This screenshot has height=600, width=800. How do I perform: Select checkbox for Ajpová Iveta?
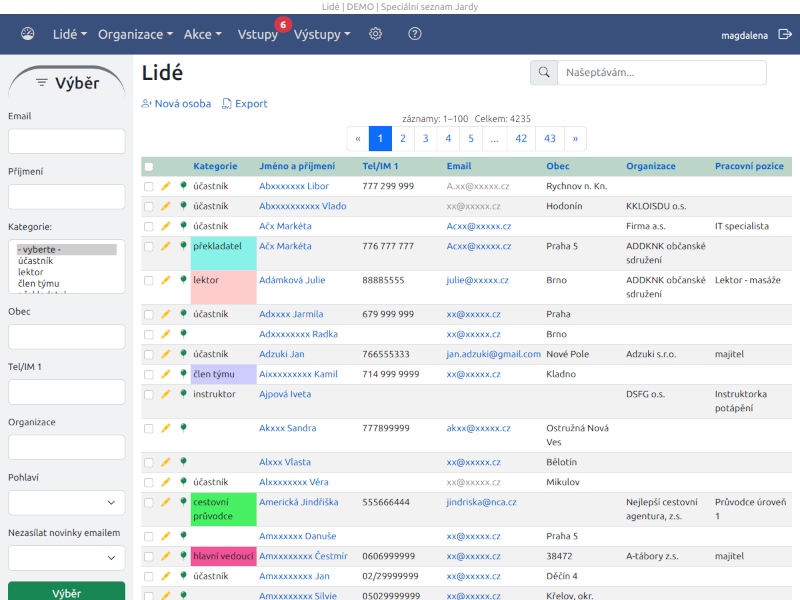(x=148, y=394)
